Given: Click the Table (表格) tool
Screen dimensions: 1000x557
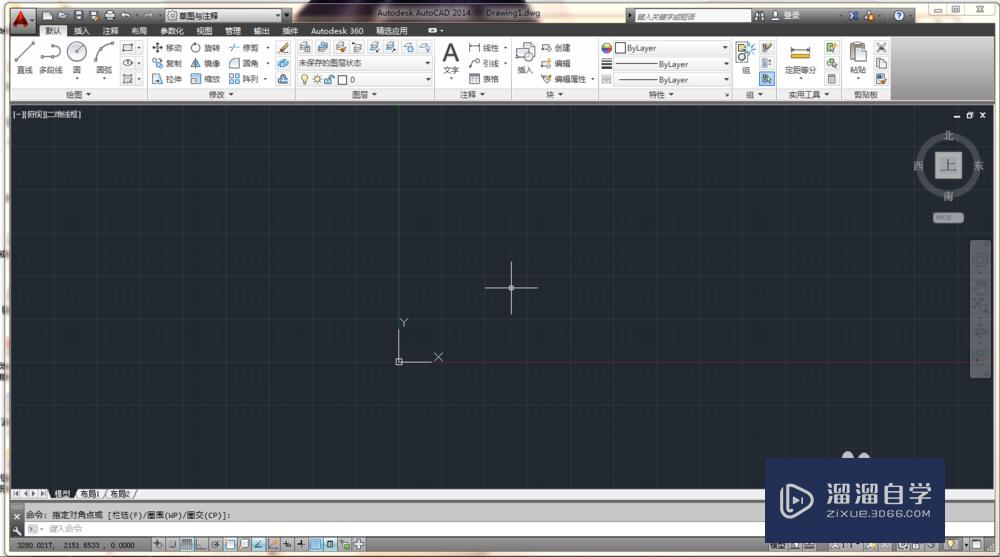Looking at the screenshot, I should tap(484, 78).
